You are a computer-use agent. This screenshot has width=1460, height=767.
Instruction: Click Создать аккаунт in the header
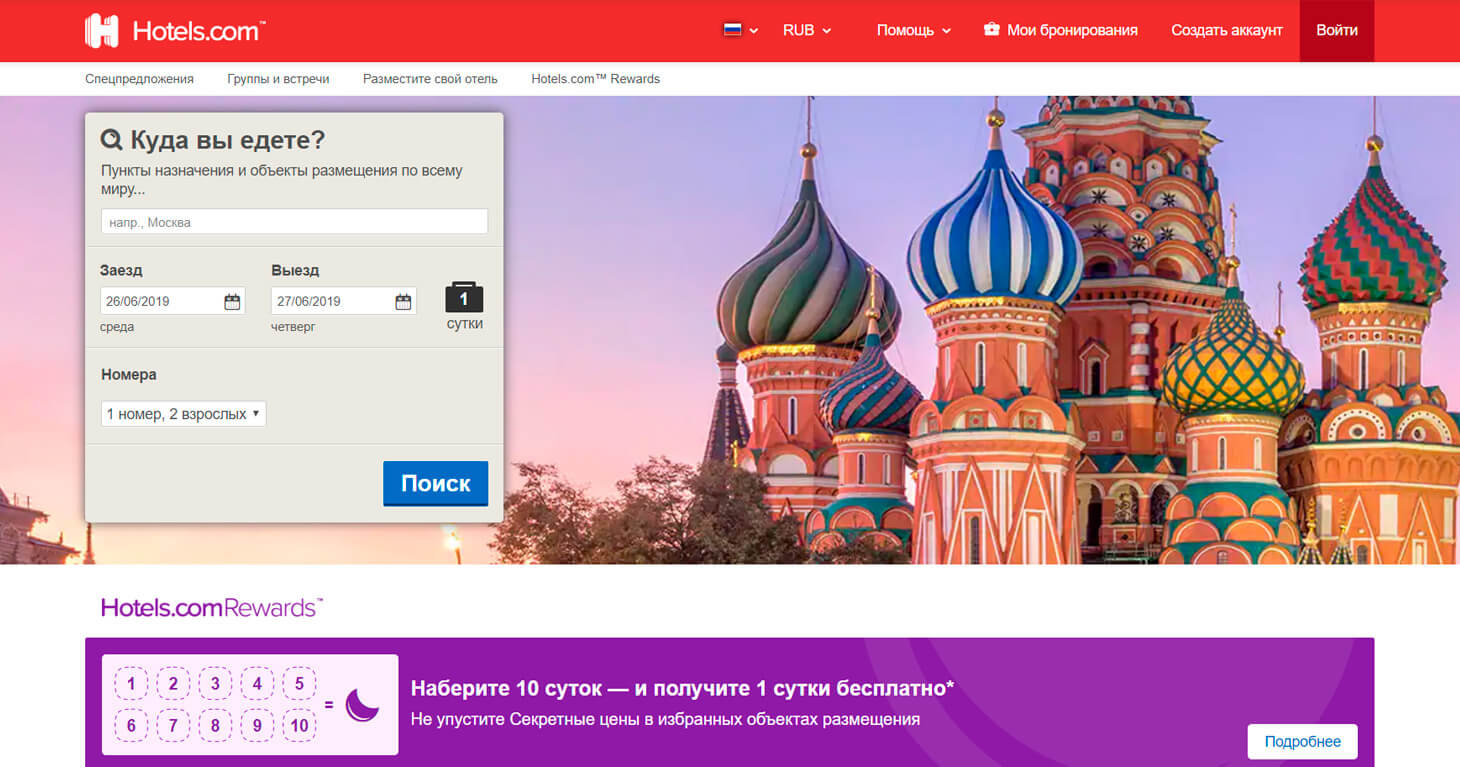[x=1226, y=30]
